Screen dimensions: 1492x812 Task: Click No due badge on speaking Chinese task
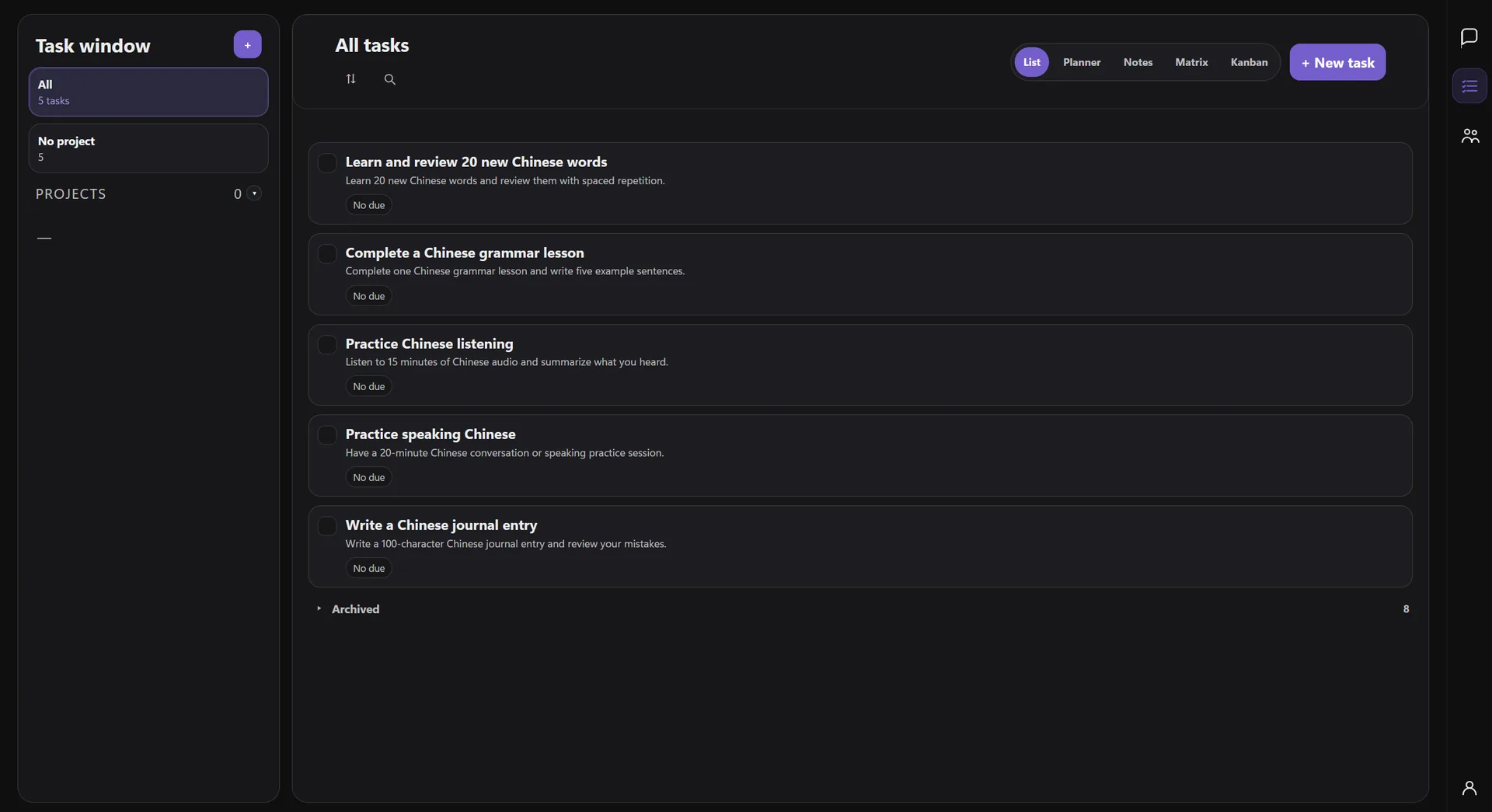[368, 477]
